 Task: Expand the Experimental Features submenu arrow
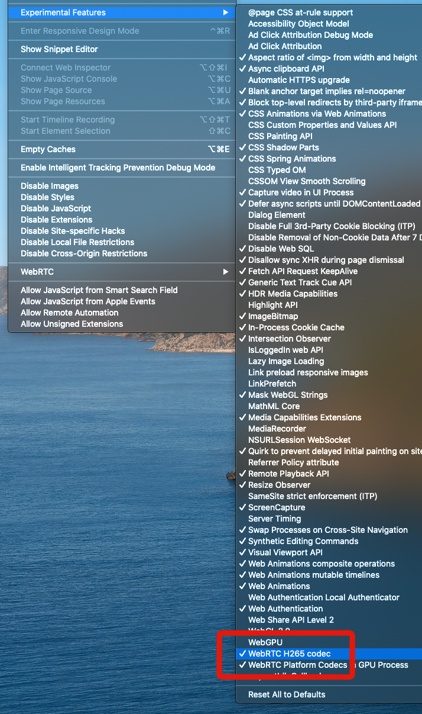pos(225,12)
